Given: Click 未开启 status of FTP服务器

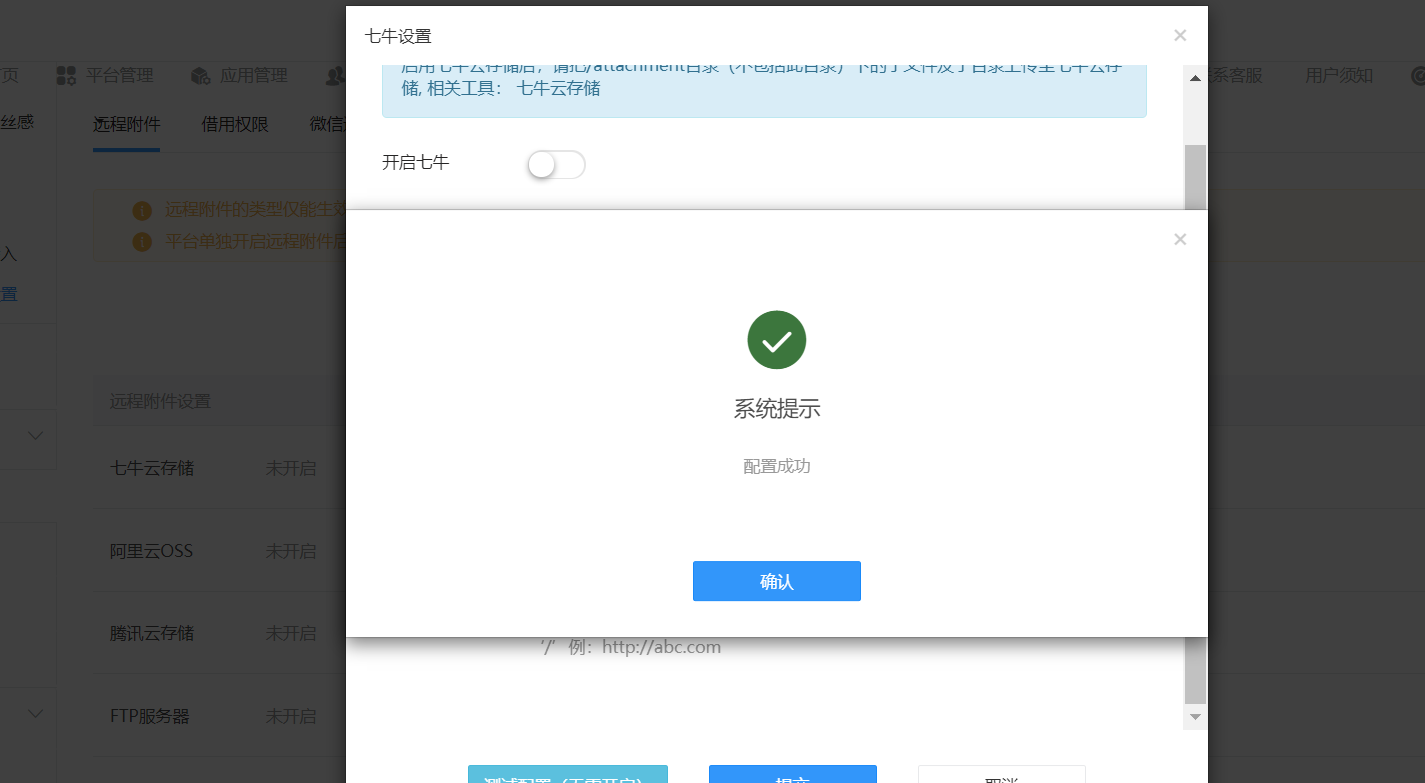Looking at the screenshot, I should [291, 716].
